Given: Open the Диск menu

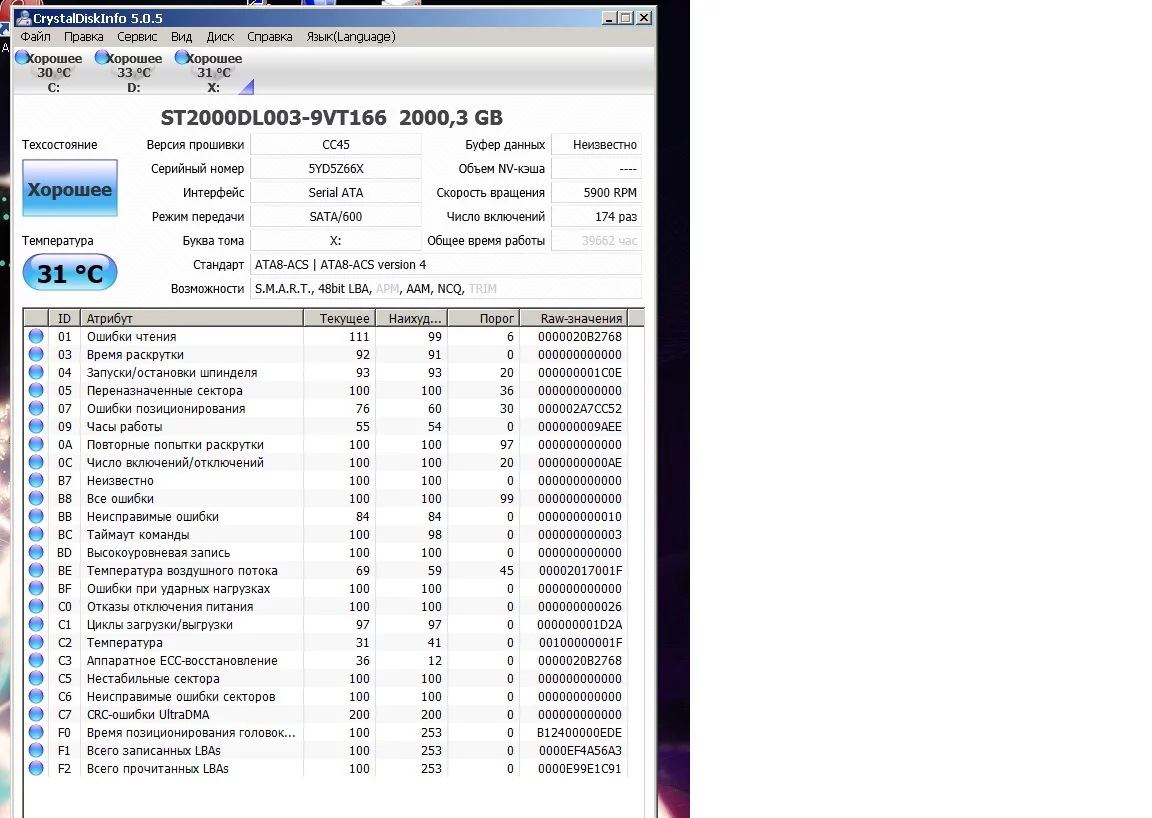Looking at the screenshot, I should click(x=220, y=37).
